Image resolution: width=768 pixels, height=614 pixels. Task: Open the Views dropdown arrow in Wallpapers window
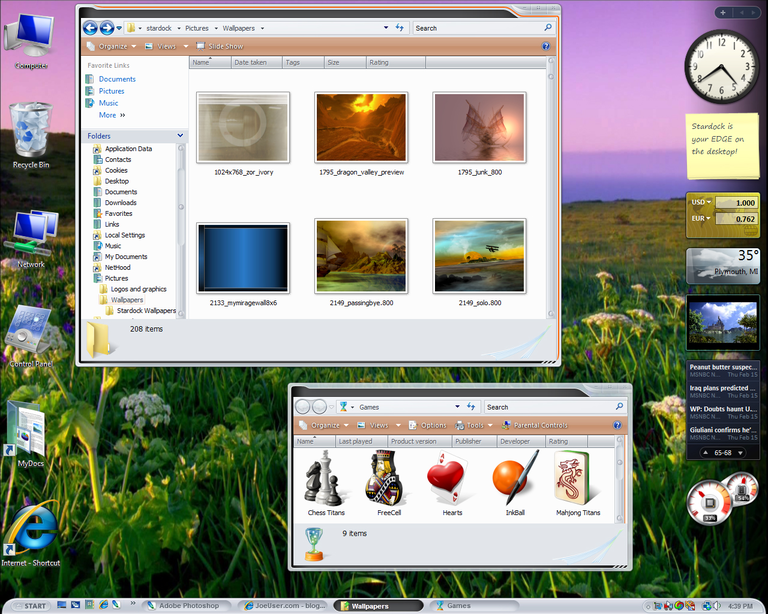186,47
